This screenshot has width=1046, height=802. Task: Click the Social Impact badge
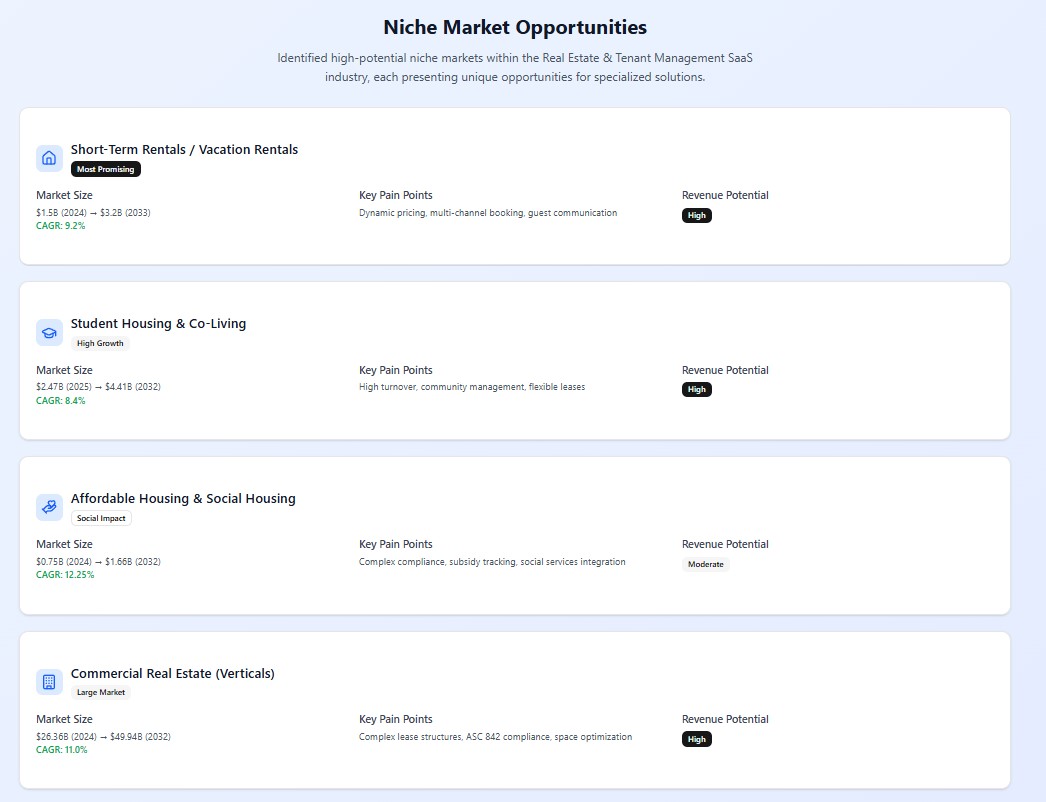click(x=102, y=518)
